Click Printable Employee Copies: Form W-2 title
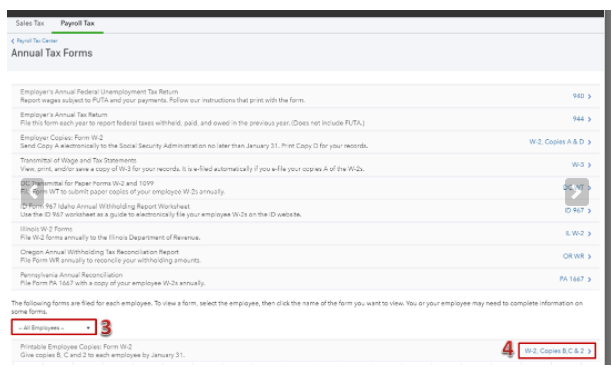The width and height of the screenshot is (612, 369). tap(76, 346)
